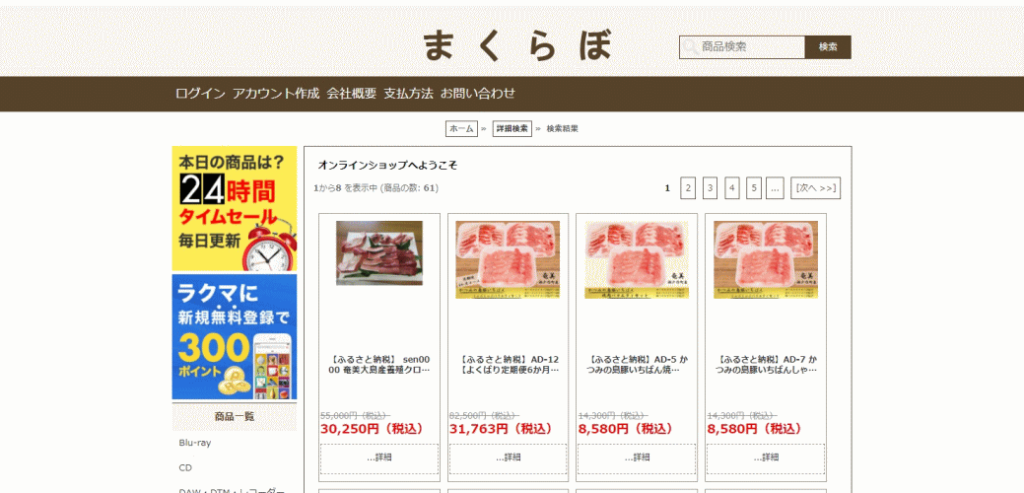The height and width of the screenshot is (493, 1024).
Task: Open the 支払方法 menu item
Action: coord(409,93)
